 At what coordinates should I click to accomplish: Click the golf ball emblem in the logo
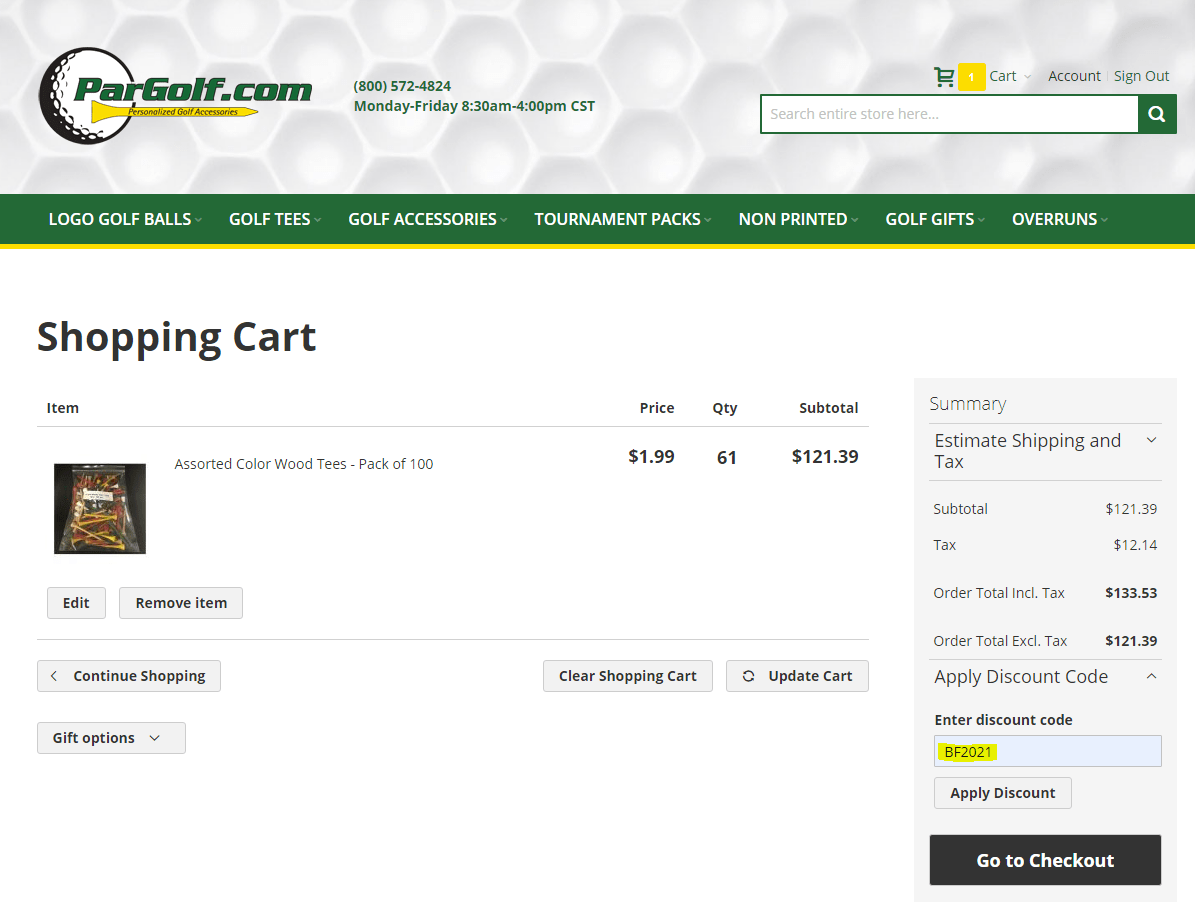point(86,95)
